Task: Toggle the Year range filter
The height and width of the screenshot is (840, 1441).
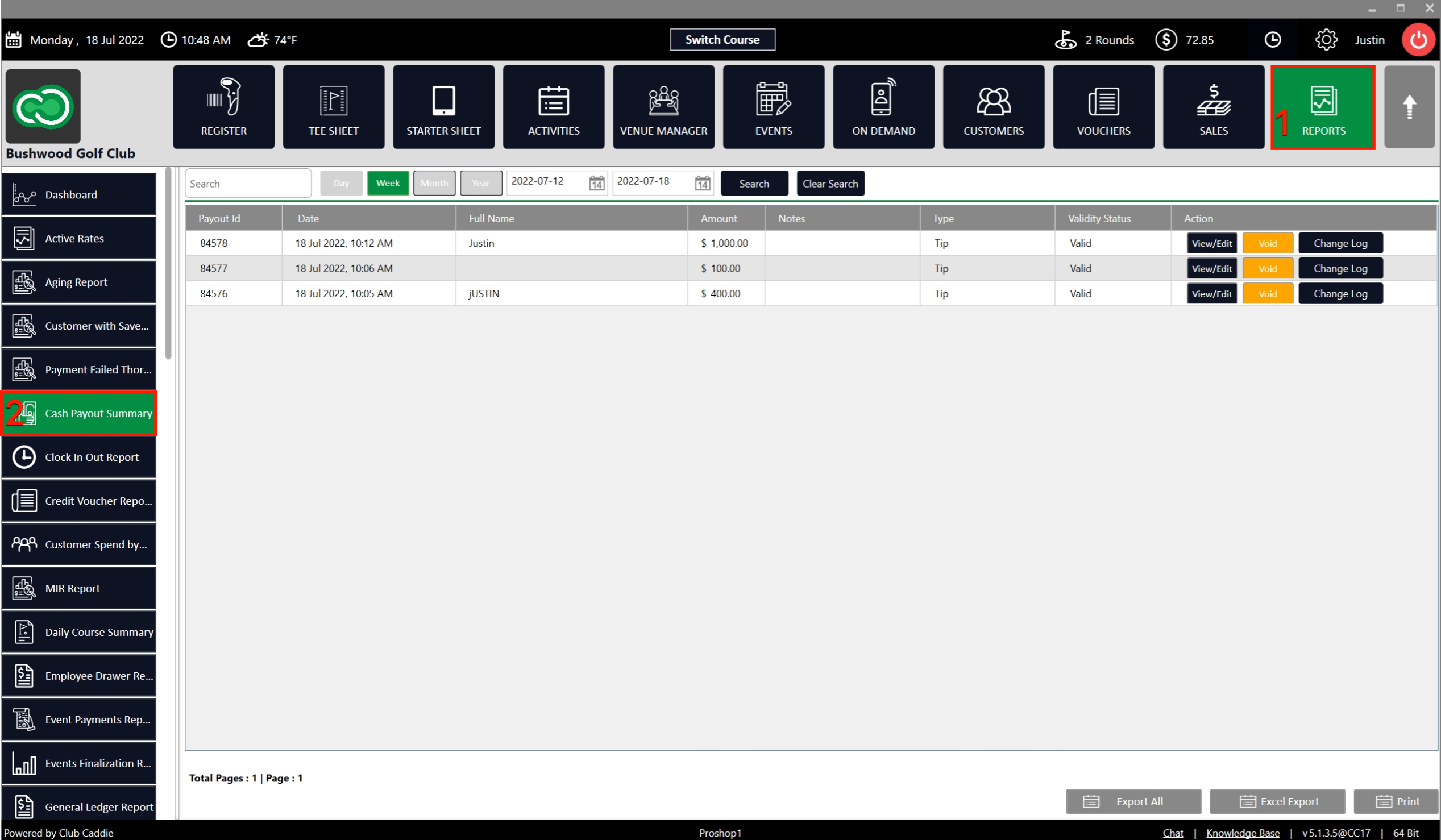Action: coord(480,184)
